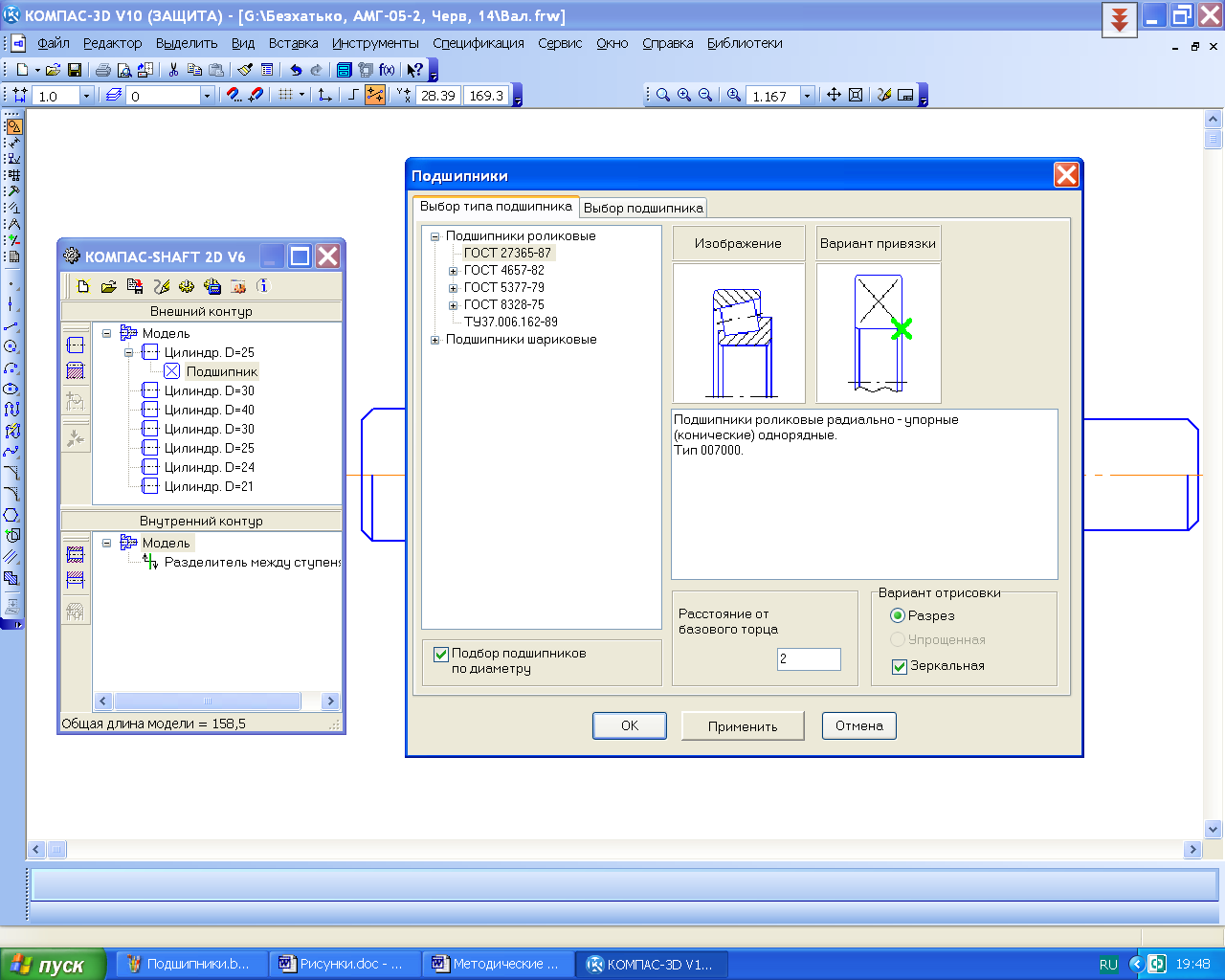Activate the pan view tool
The height and width of the screenshot is (980, 1225).
pyautogui.click(x=834, y=96)
